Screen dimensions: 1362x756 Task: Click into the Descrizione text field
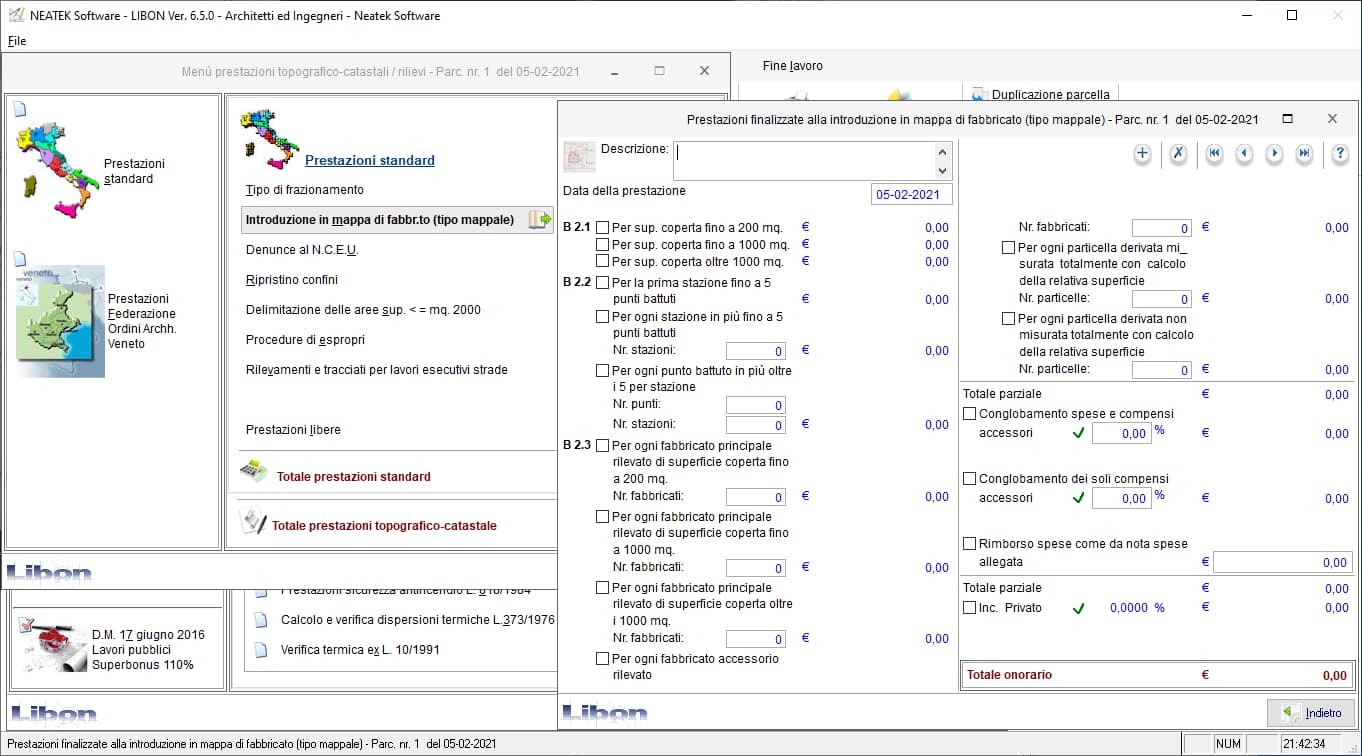click(x=804, y=160)
